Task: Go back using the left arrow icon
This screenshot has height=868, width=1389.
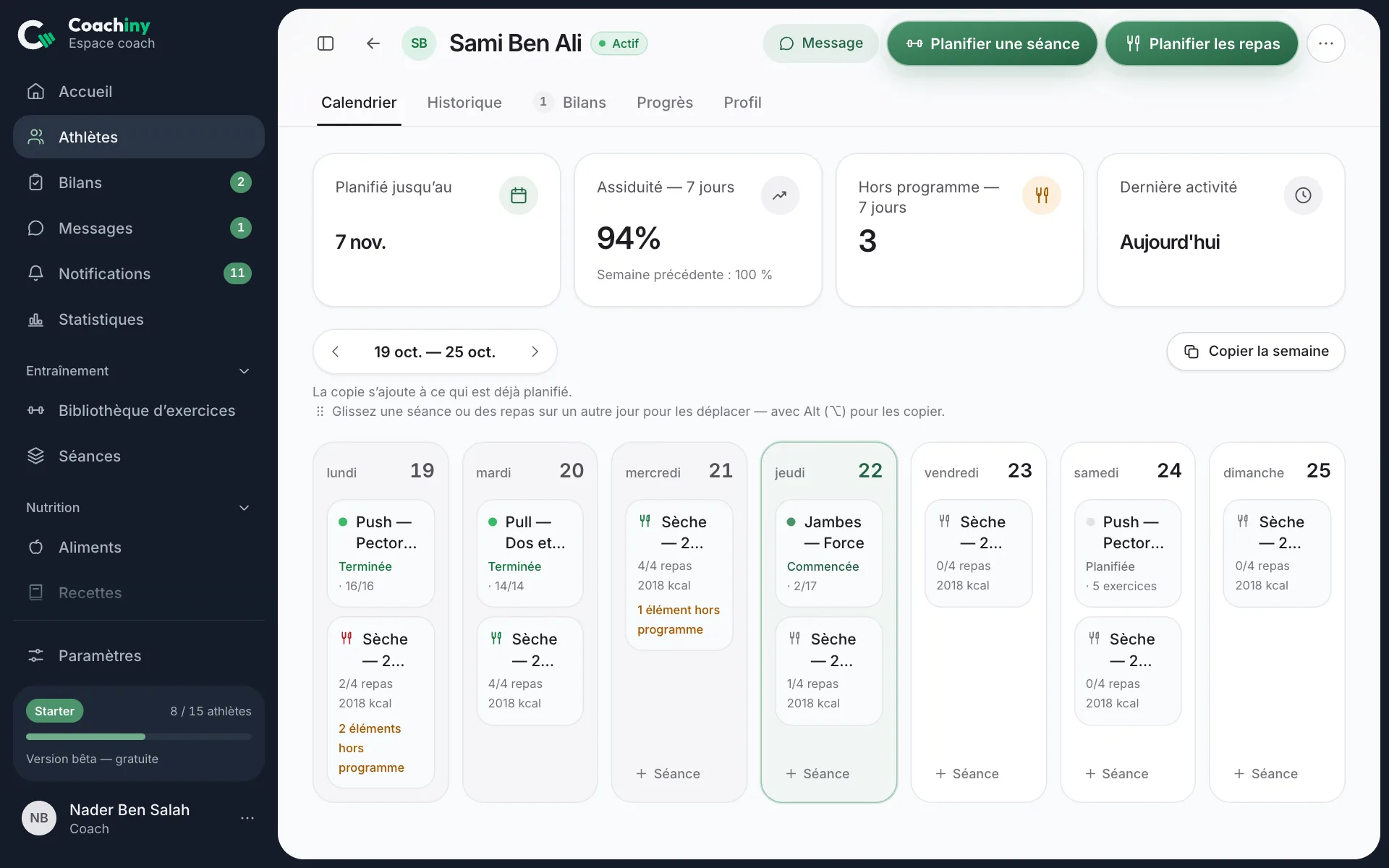Action: tap(373, 43)
